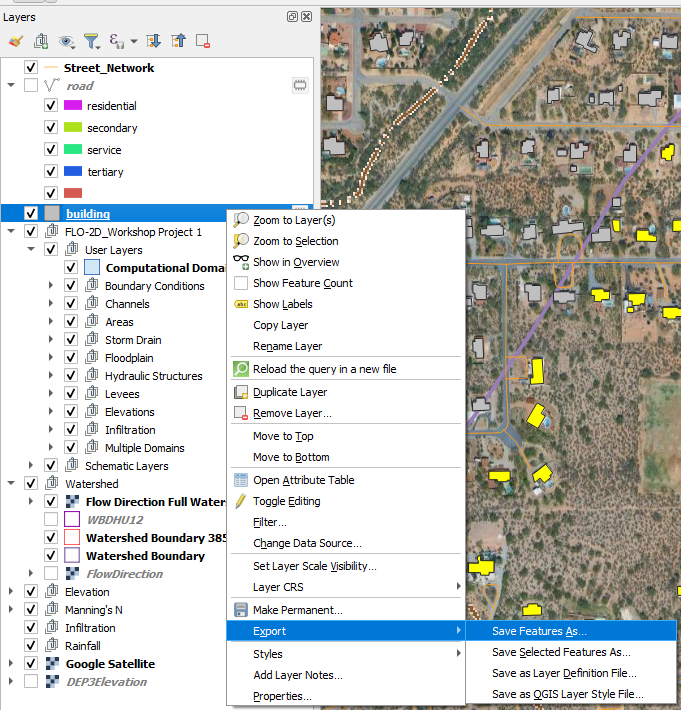Click the Add Group icon
The image size is (681, 710).
41,41
